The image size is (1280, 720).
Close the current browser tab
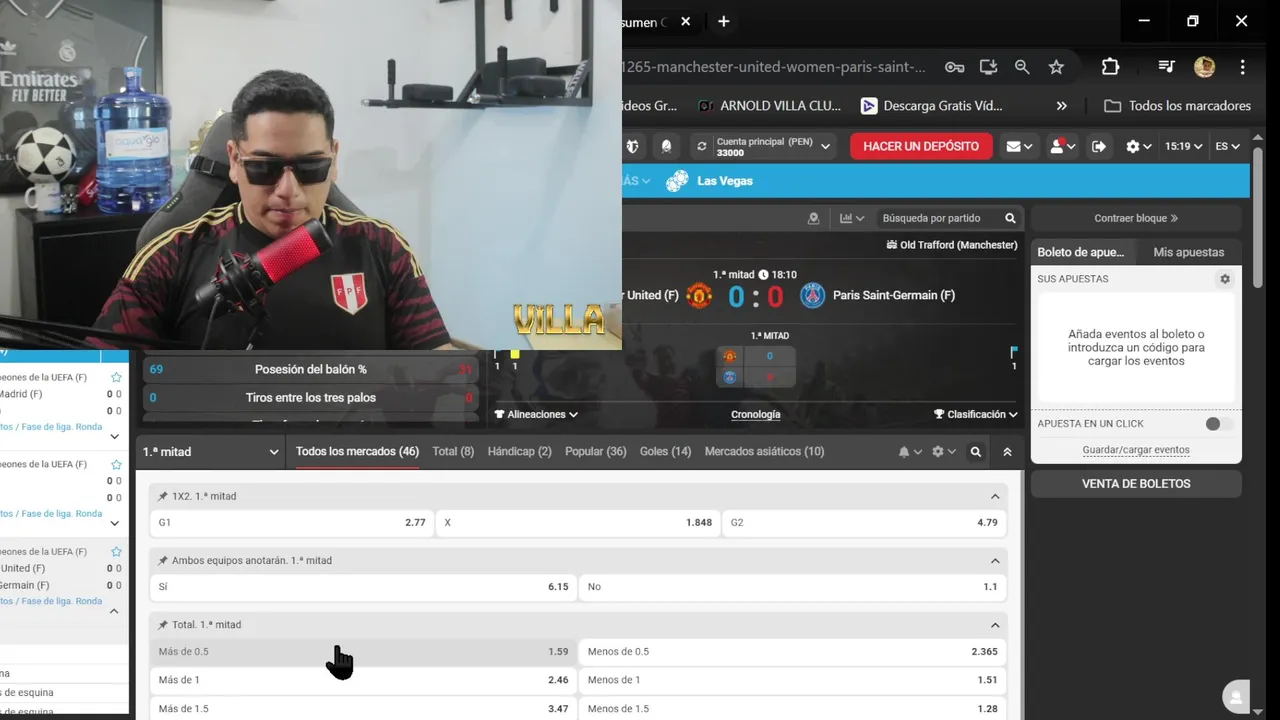(685, 21)
